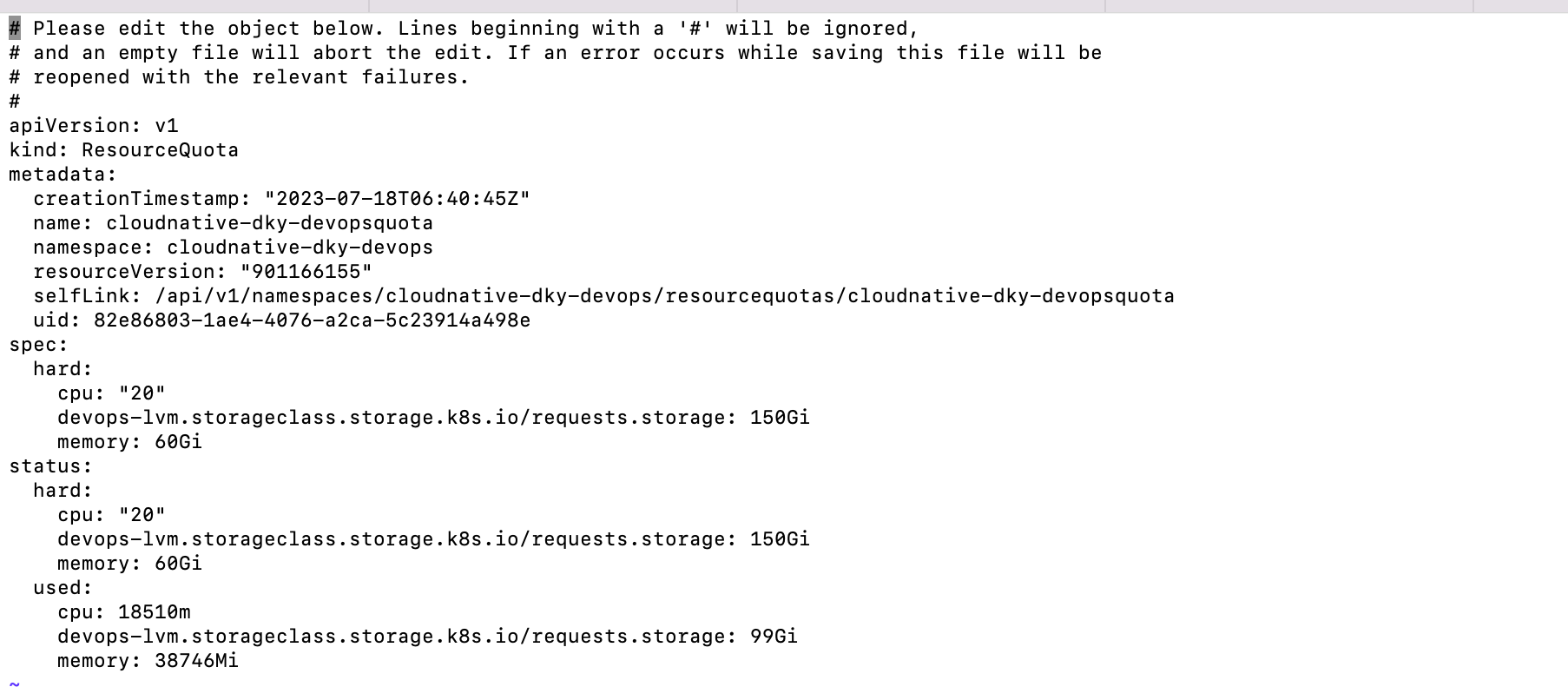Click used memory 38746Mi value
The image size is (1568, 700).
coord(196,661)
